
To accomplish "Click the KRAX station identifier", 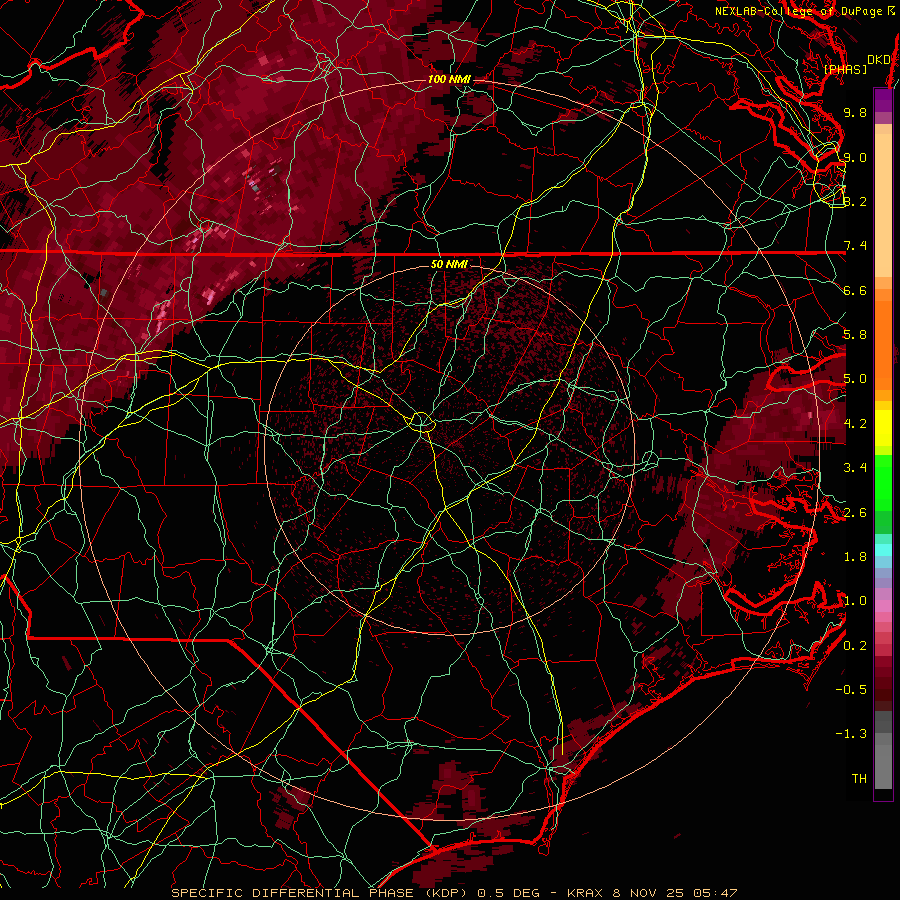I will point(585,893).
